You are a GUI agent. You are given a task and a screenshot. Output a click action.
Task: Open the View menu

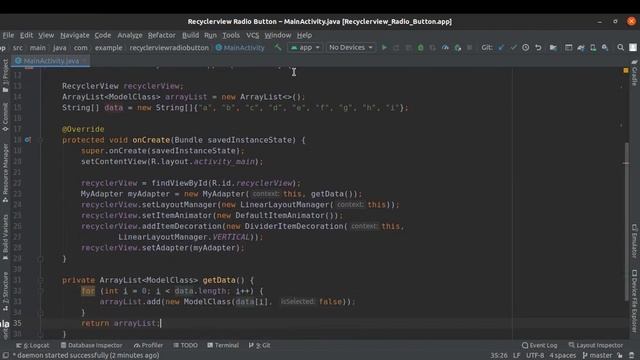pos(46,35)
